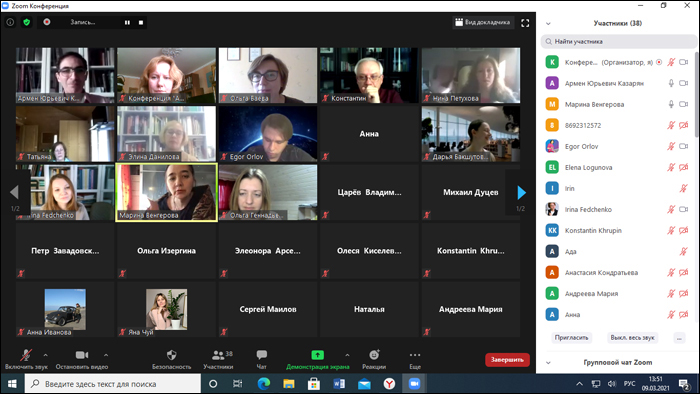Image resolution: width=700 pixels, height=394 pixels.
Task: Click Пригласить invite button
Action: tap(571, 338)
